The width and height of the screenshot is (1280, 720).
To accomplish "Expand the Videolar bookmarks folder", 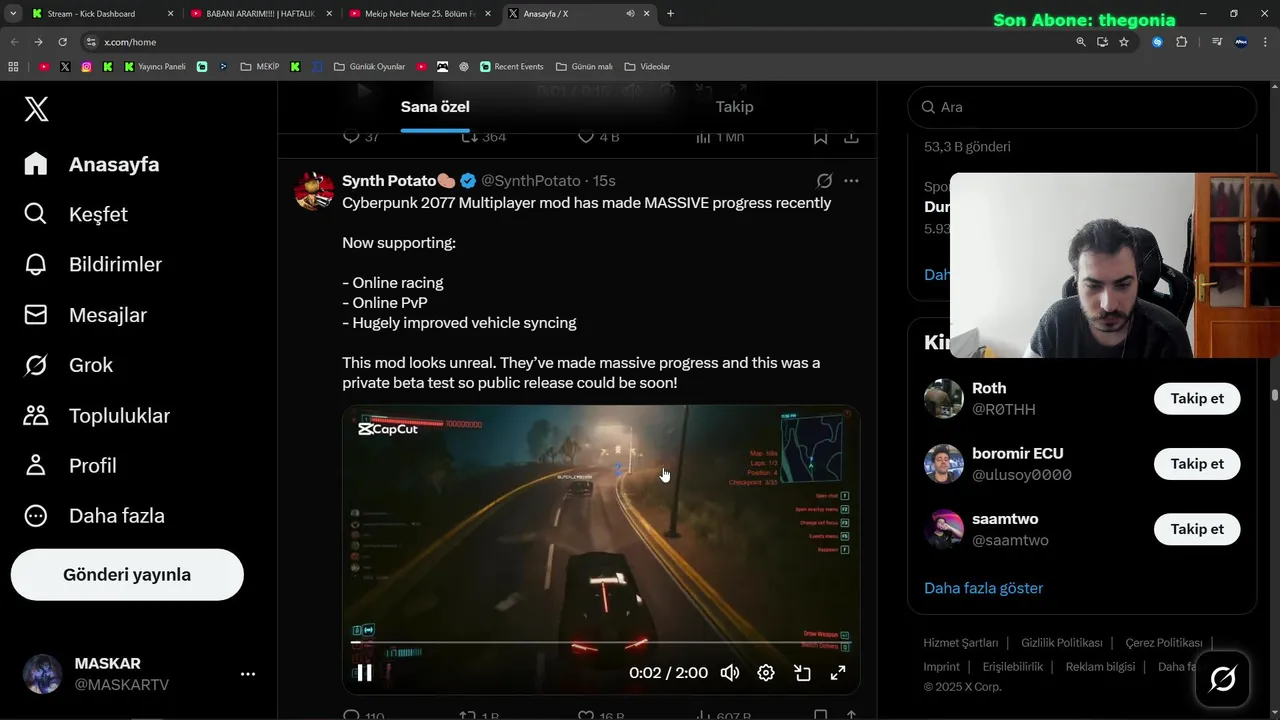I will click(x=647, y=67).
